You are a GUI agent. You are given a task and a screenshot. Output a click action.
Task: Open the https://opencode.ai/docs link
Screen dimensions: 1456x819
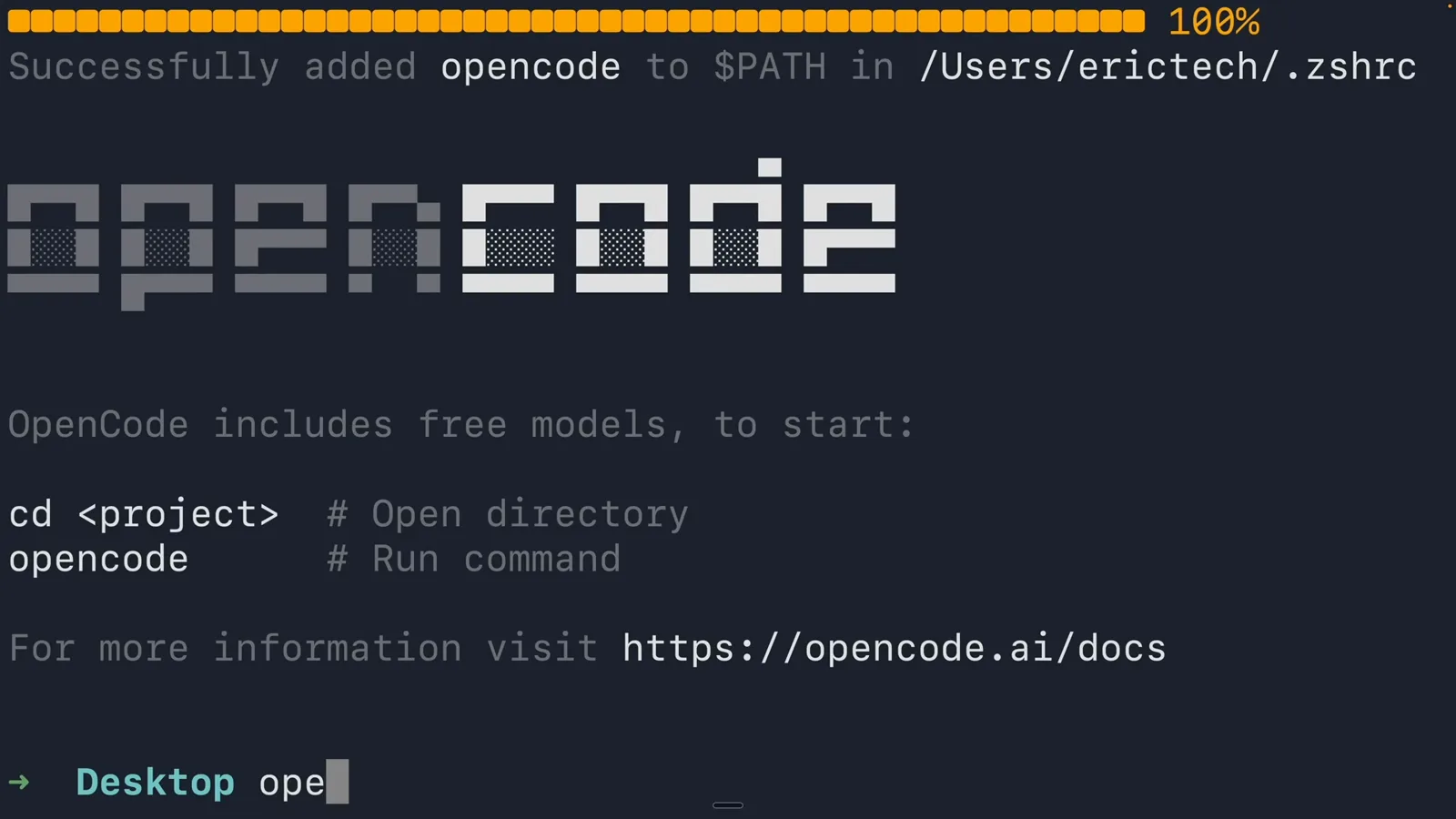pyautogui.click(x=894, y=649)
